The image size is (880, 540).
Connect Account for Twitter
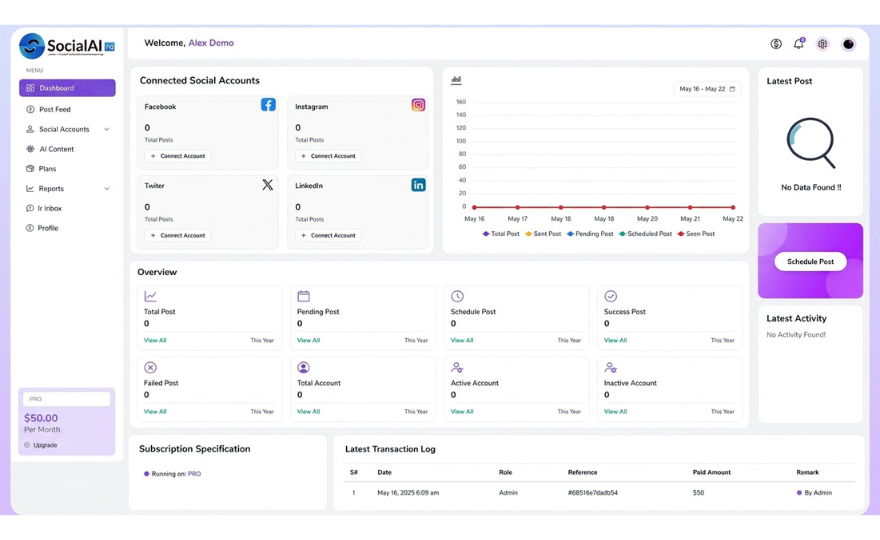(x=178, y=236)
